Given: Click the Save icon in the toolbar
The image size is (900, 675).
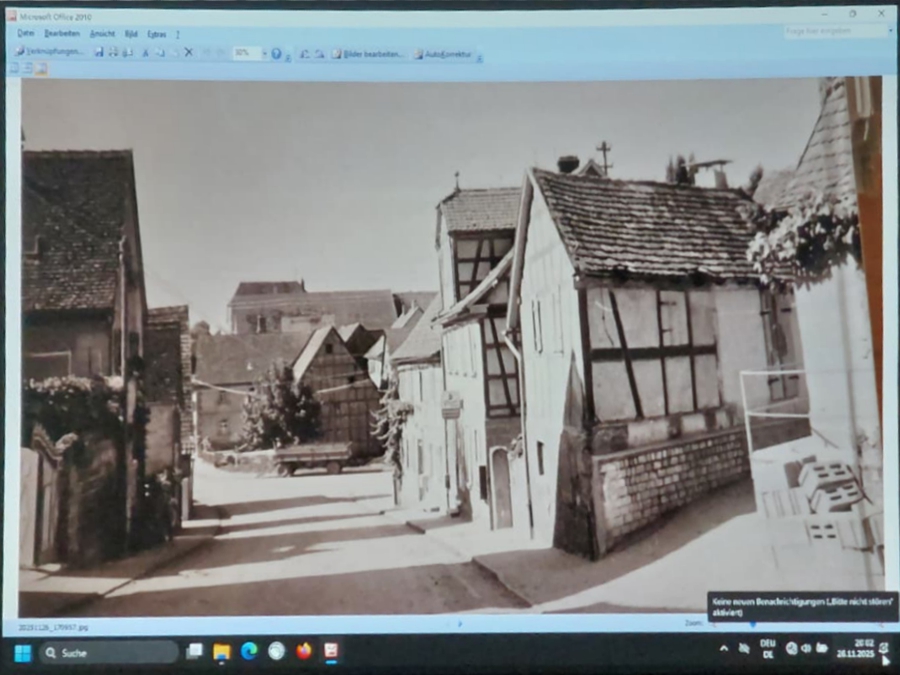Looking at the screenshot, I should tap(99, 52).
